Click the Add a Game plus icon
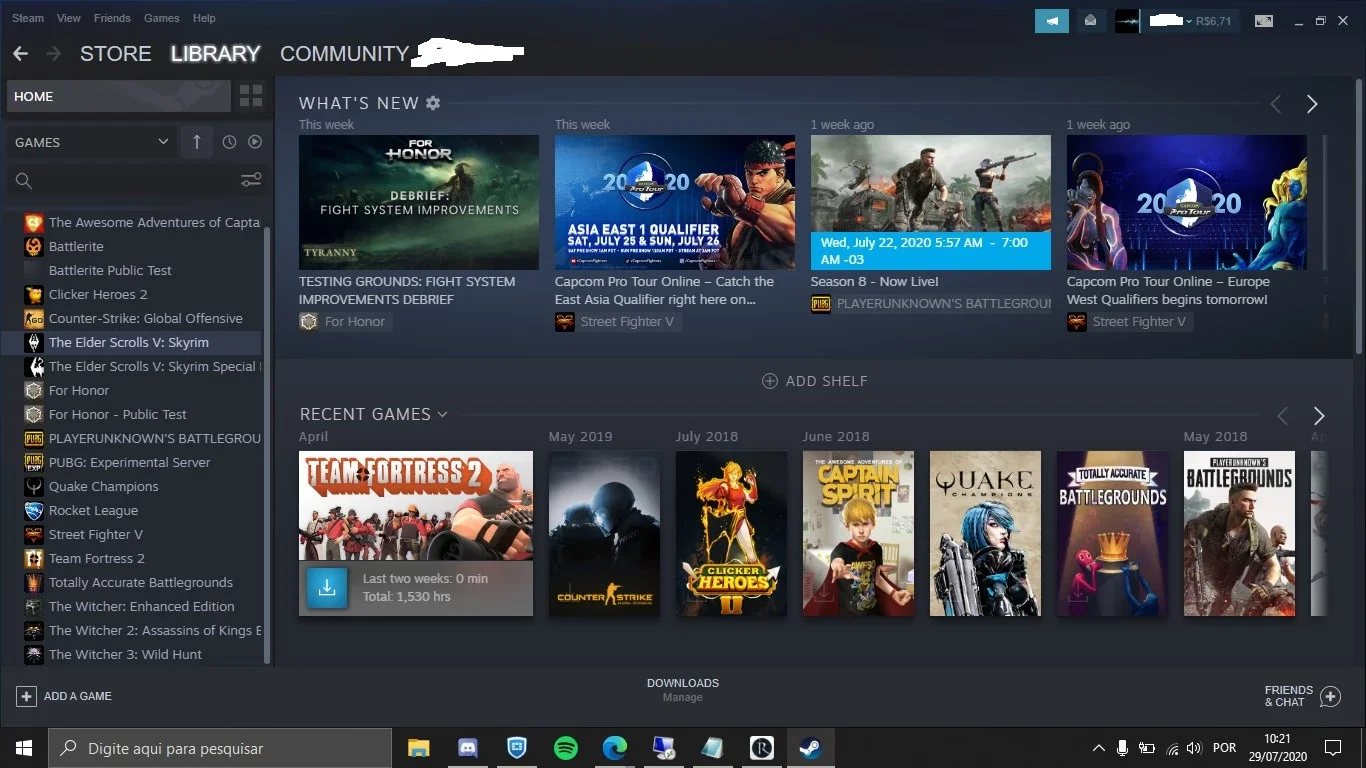This screenshot has width=1366, height=768. pos(26,696)
